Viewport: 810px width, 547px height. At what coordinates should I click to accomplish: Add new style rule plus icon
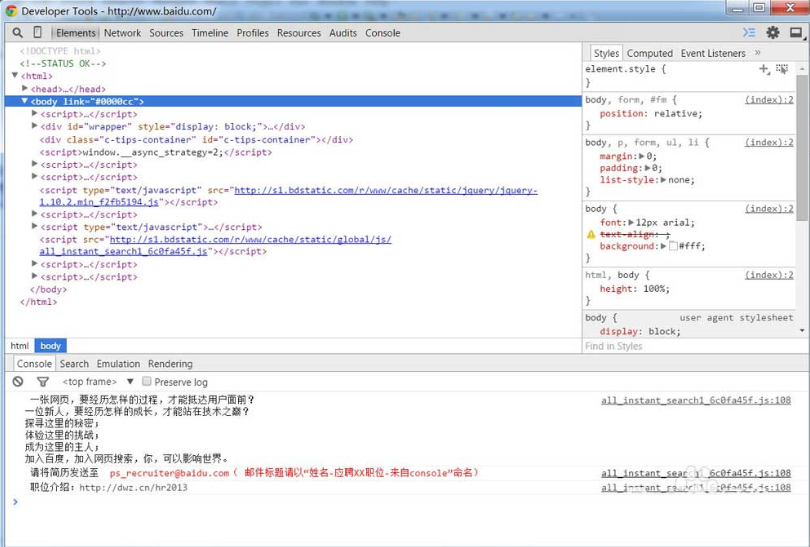click(764, 69)
